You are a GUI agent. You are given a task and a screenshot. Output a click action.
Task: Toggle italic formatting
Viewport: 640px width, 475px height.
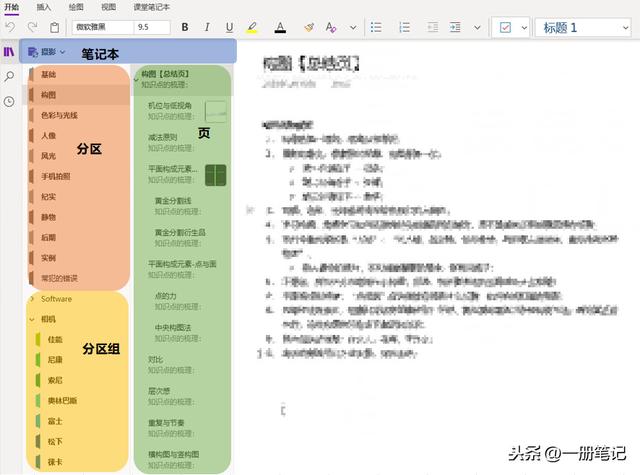click(x=207, y=27)
